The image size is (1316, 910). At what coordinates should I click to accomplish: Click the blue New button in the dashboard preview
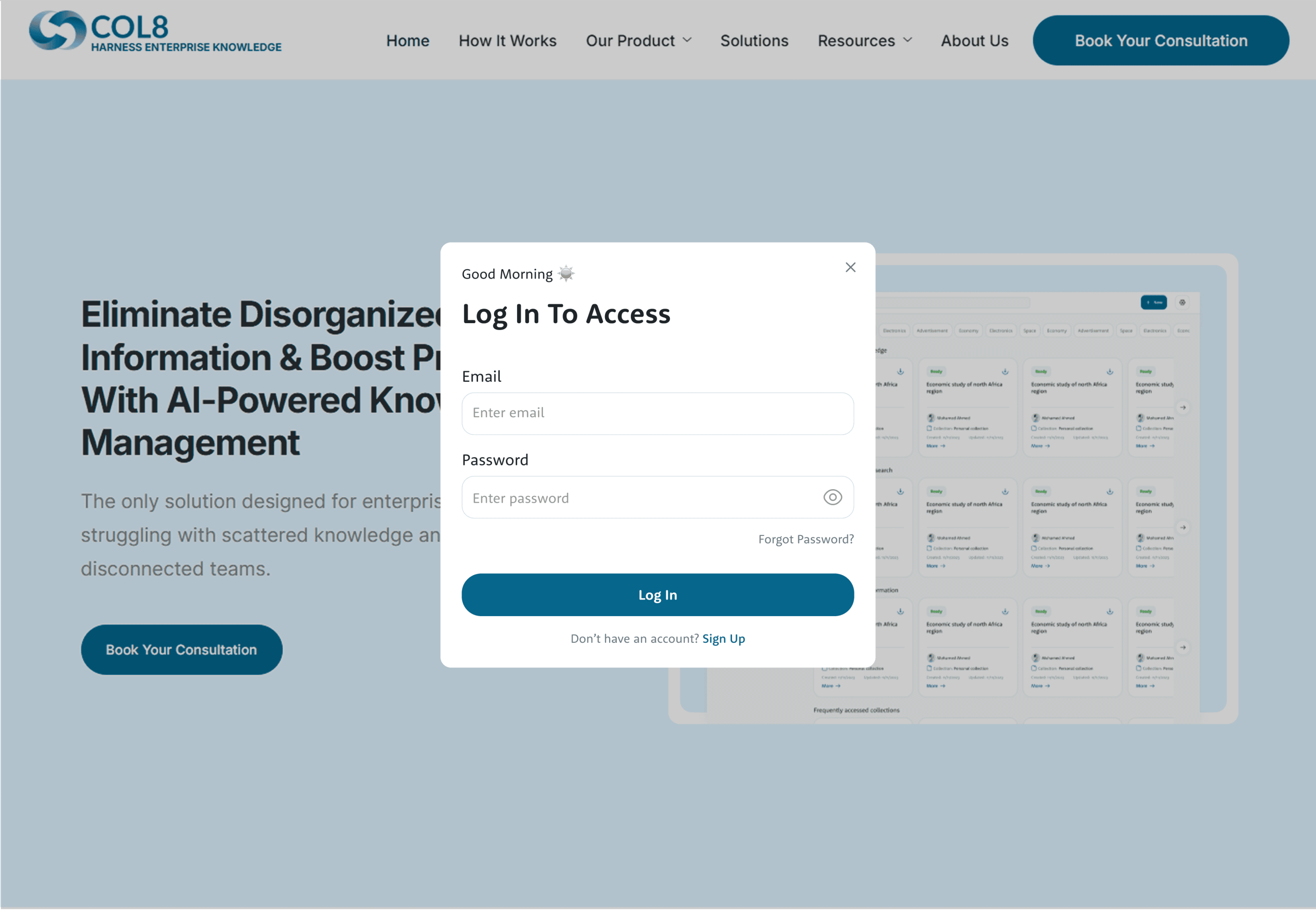(1154, 303)
